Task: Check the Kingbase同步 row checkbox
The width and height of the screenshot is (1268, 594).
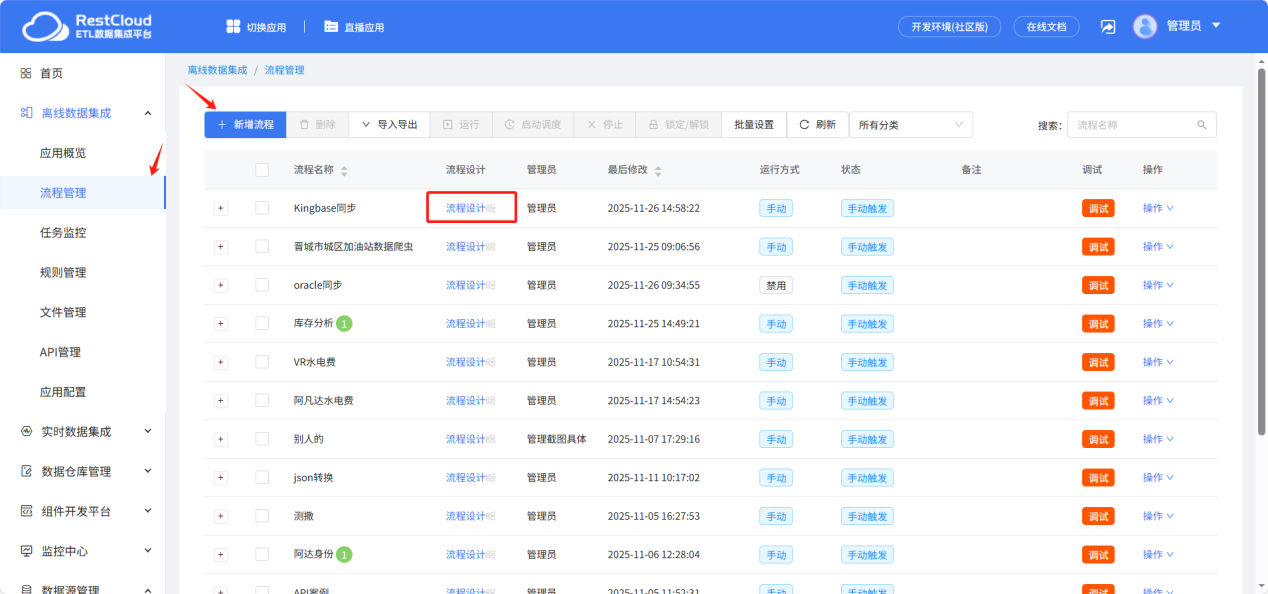Action: (262, 208)
